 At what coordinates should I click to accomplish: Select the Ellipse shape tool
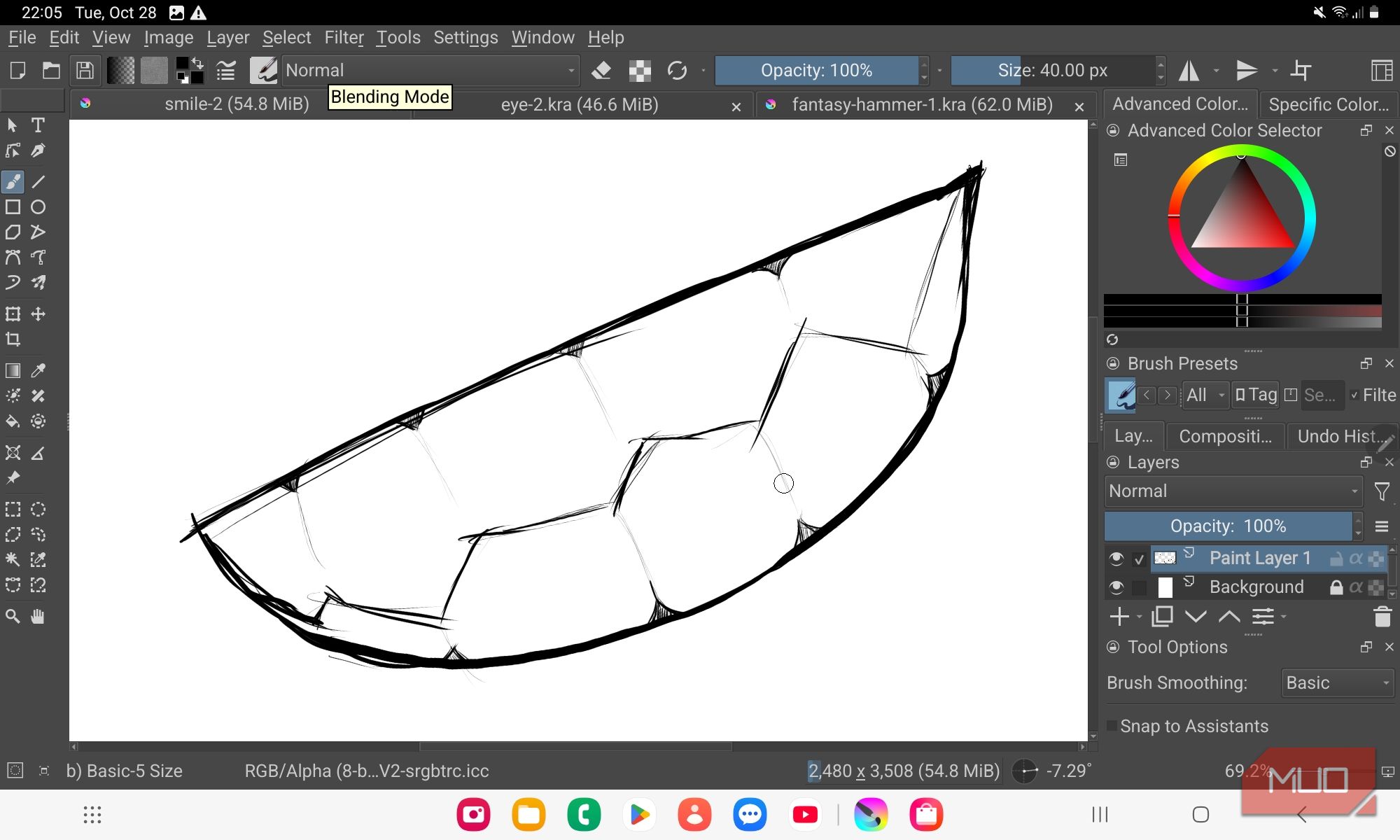click(38, 207)
